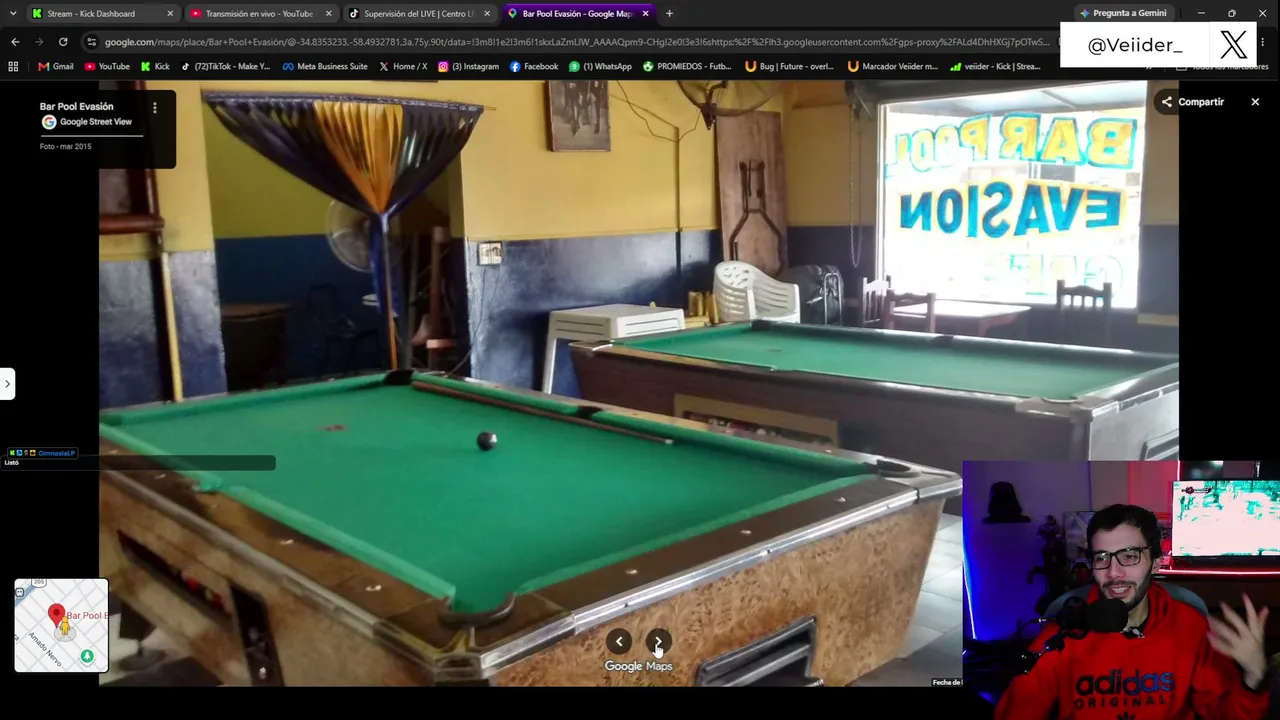Expand the collapsed side panel arrow
The image size is (1280, 720).
7,384
